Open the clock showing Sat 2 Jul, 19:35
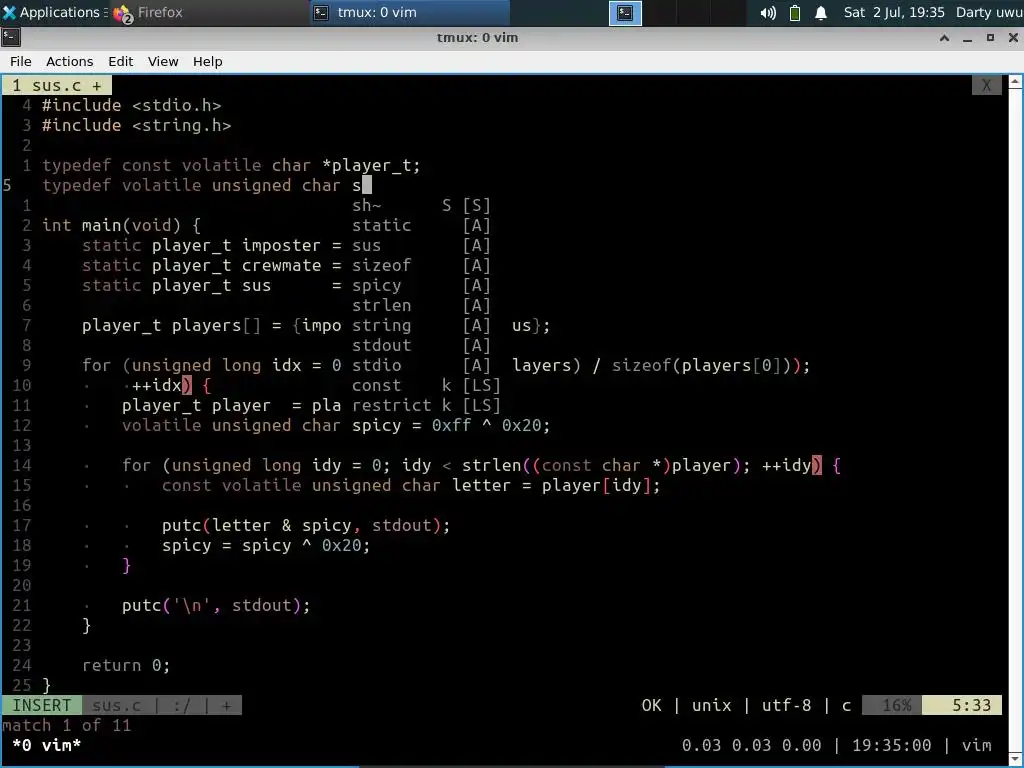This screenshot has height=768, width=1024. click(893, 12)
